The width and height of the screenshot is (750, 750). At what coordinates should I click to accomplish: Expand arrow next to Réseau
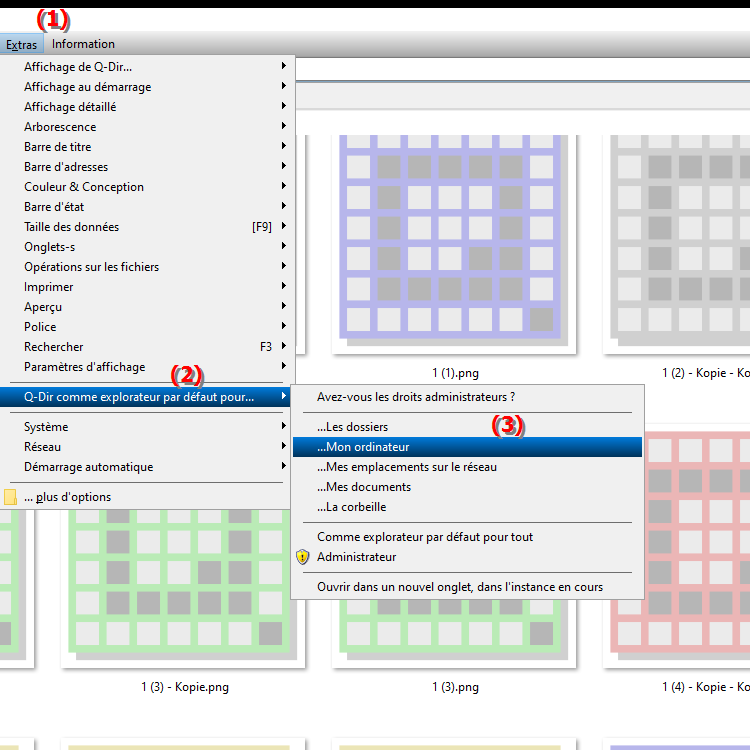tap(284, 446)
